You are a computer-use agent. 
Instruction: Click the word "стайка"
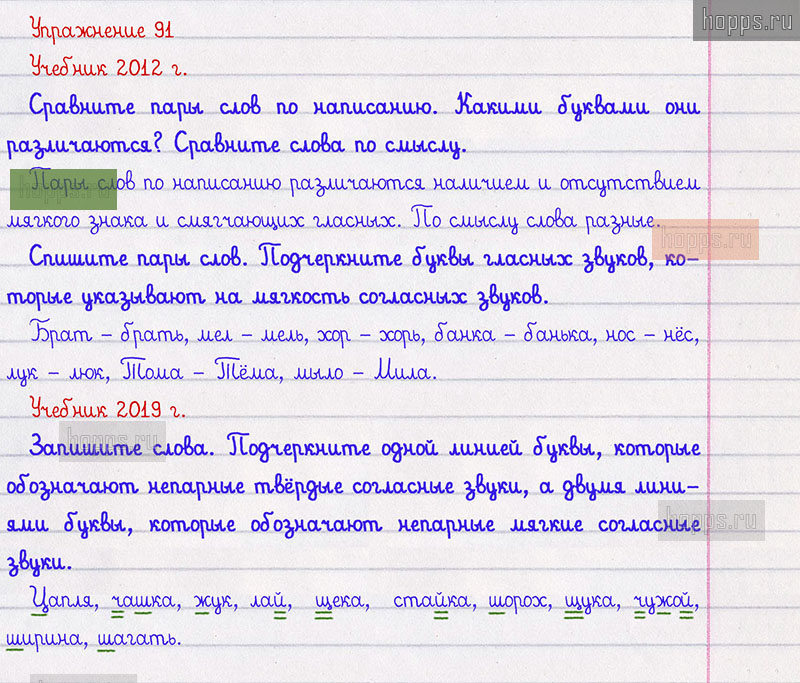tap(432, 600)
